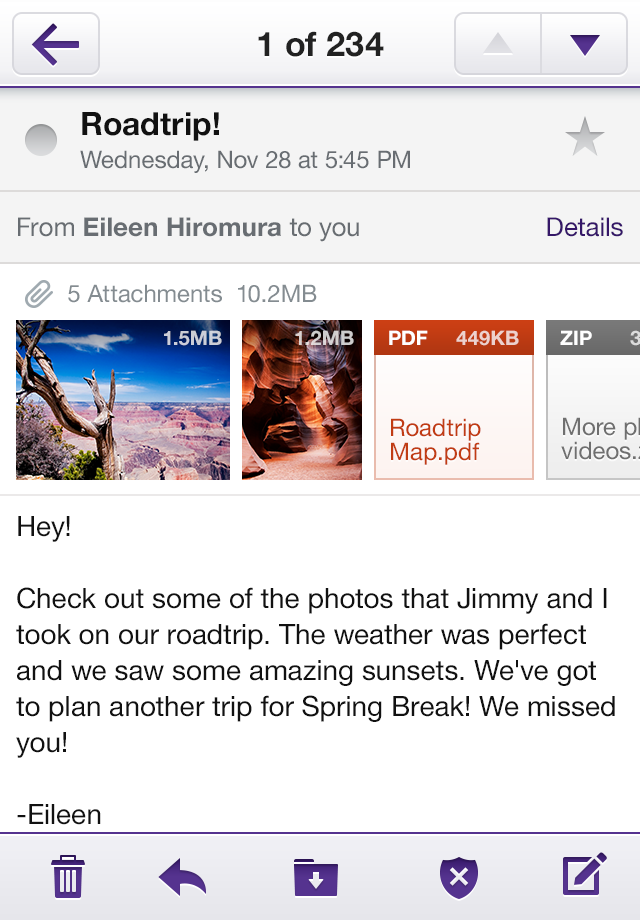Select sender name Eileen Hiromura
The width and height of the screenshot is (640, 920).
point(182,227)
